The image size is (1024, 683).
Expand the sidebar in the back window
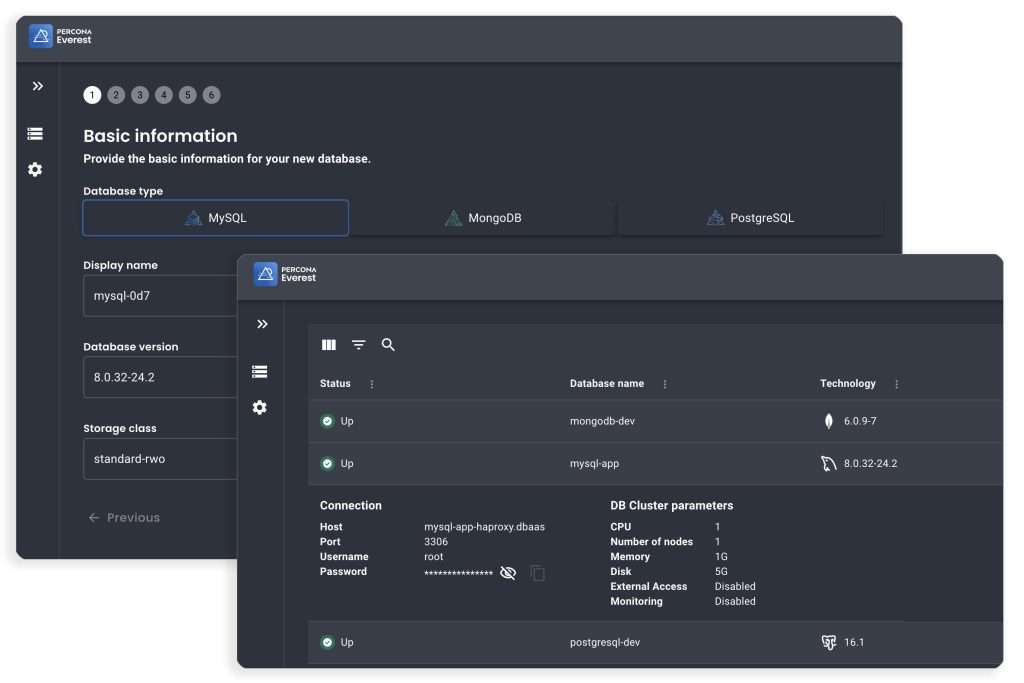coord(37,87)
